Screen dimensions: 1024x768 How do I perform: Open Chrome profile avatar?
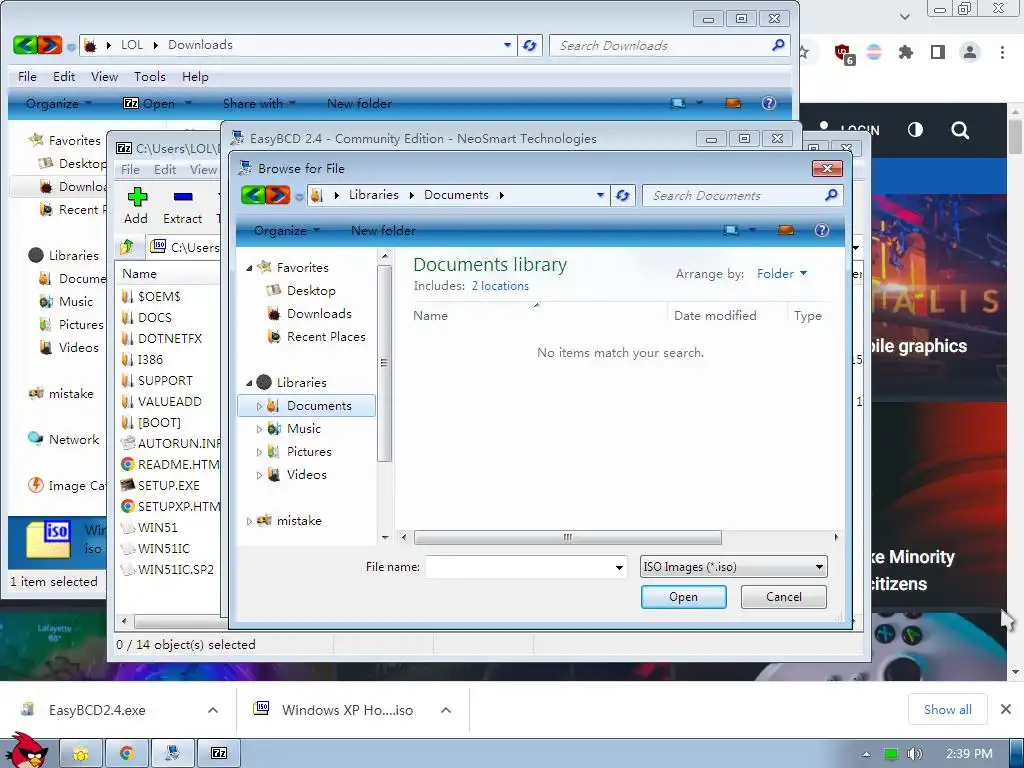click(970, 52)
